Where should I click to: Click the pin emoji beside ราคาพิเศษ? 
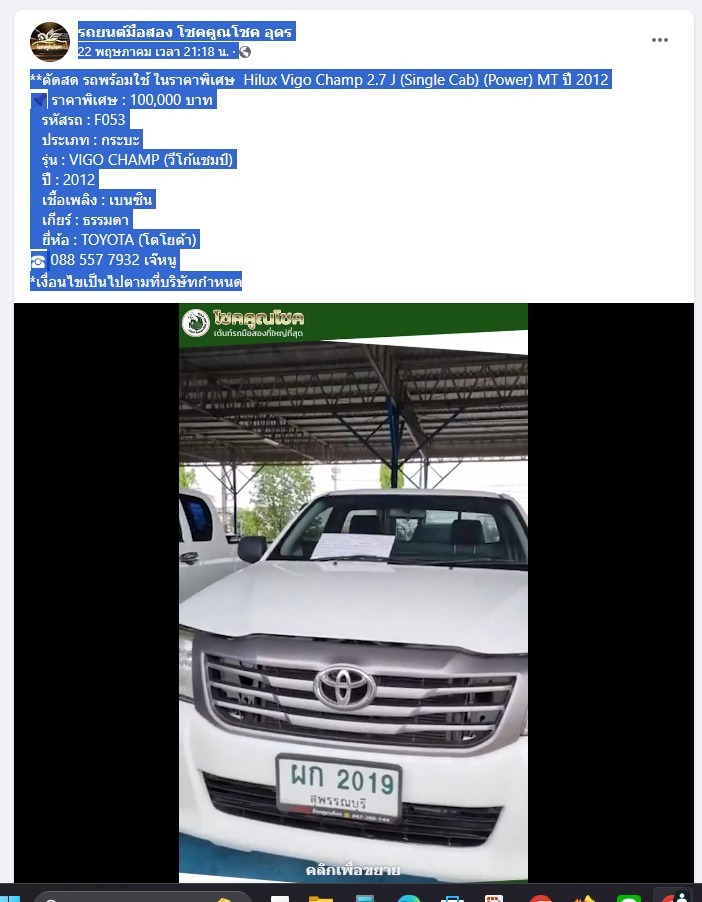tap(39, 101)
